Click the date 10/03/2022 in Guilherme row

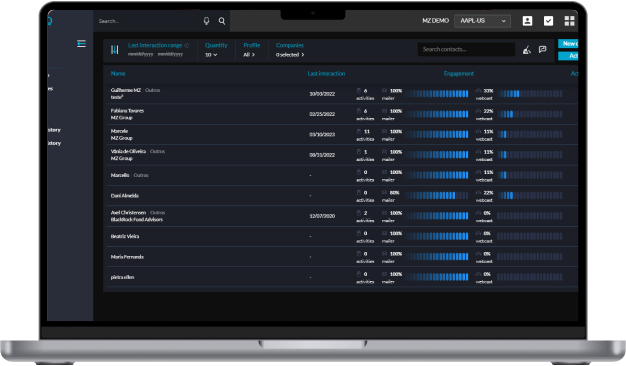322,94
